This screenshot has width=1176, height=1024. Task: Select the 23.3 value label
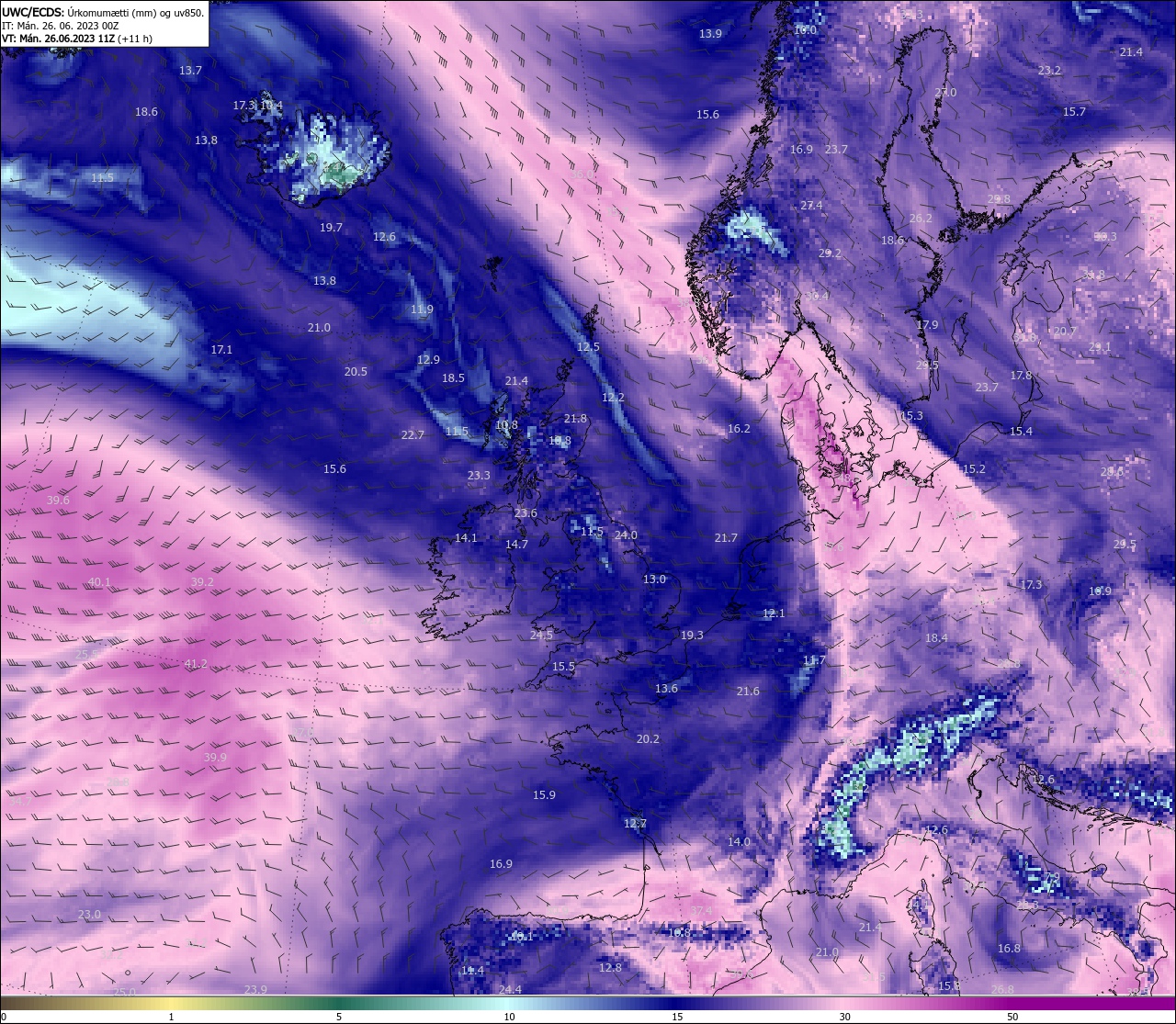tap(479, 476)
